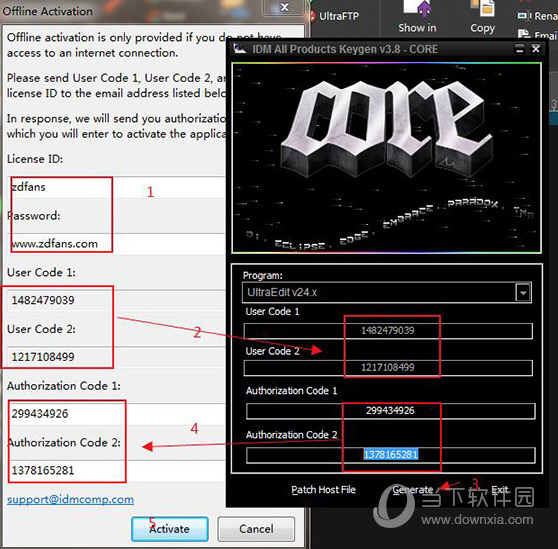558x549 pixels.
Task: Select the UltraEdit v24.x program combo box
Action: click(x=387, y=292)
